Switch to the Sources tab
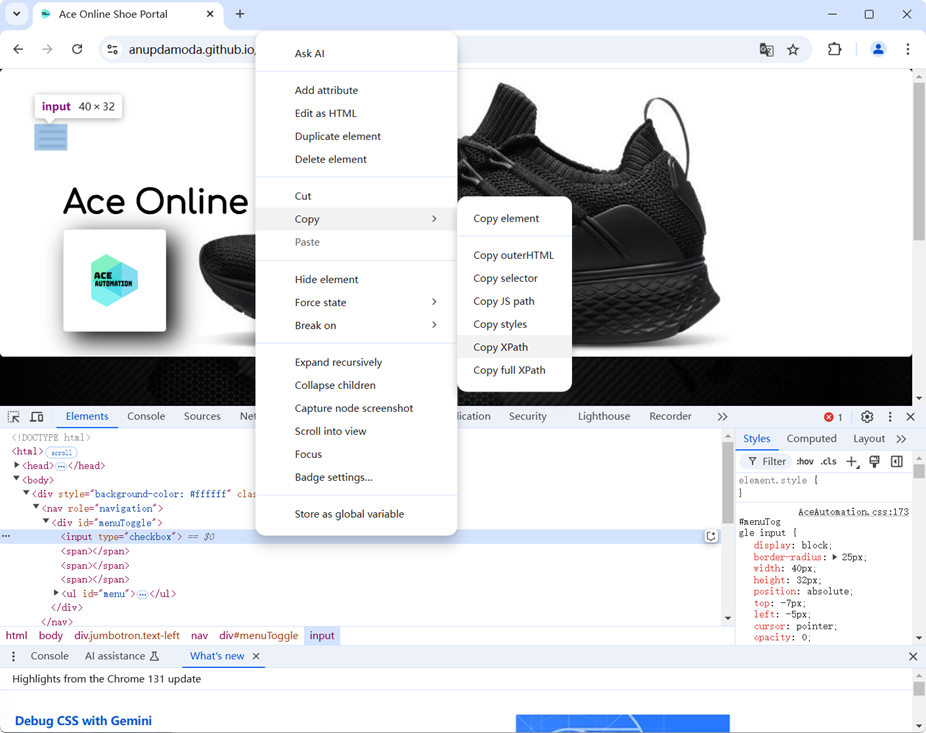 (202, 416)
